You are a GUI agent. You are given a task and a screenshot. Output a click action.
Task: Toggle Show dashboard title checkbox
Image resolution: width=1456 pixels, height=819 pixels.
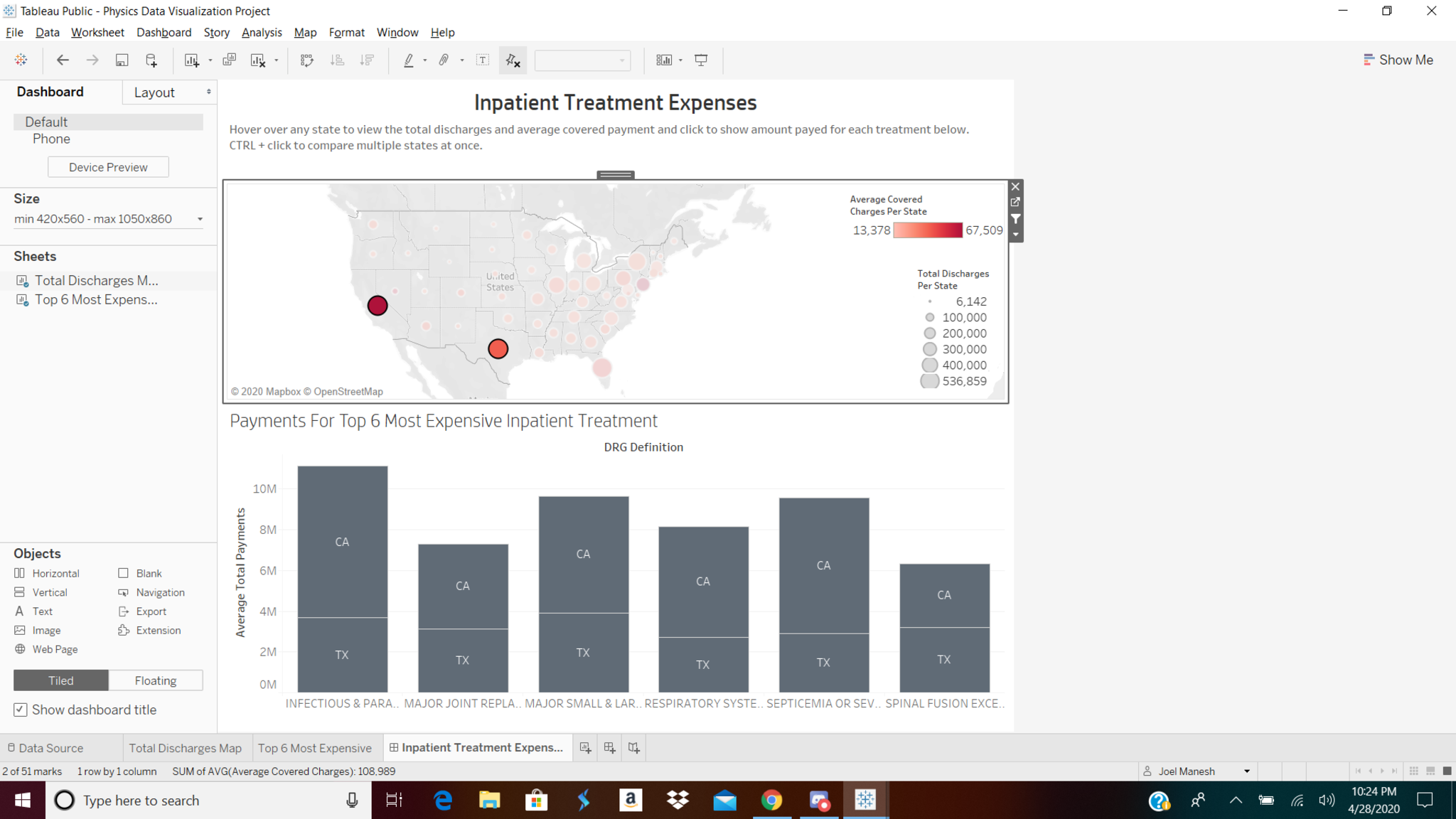click(x=21, y=710)
